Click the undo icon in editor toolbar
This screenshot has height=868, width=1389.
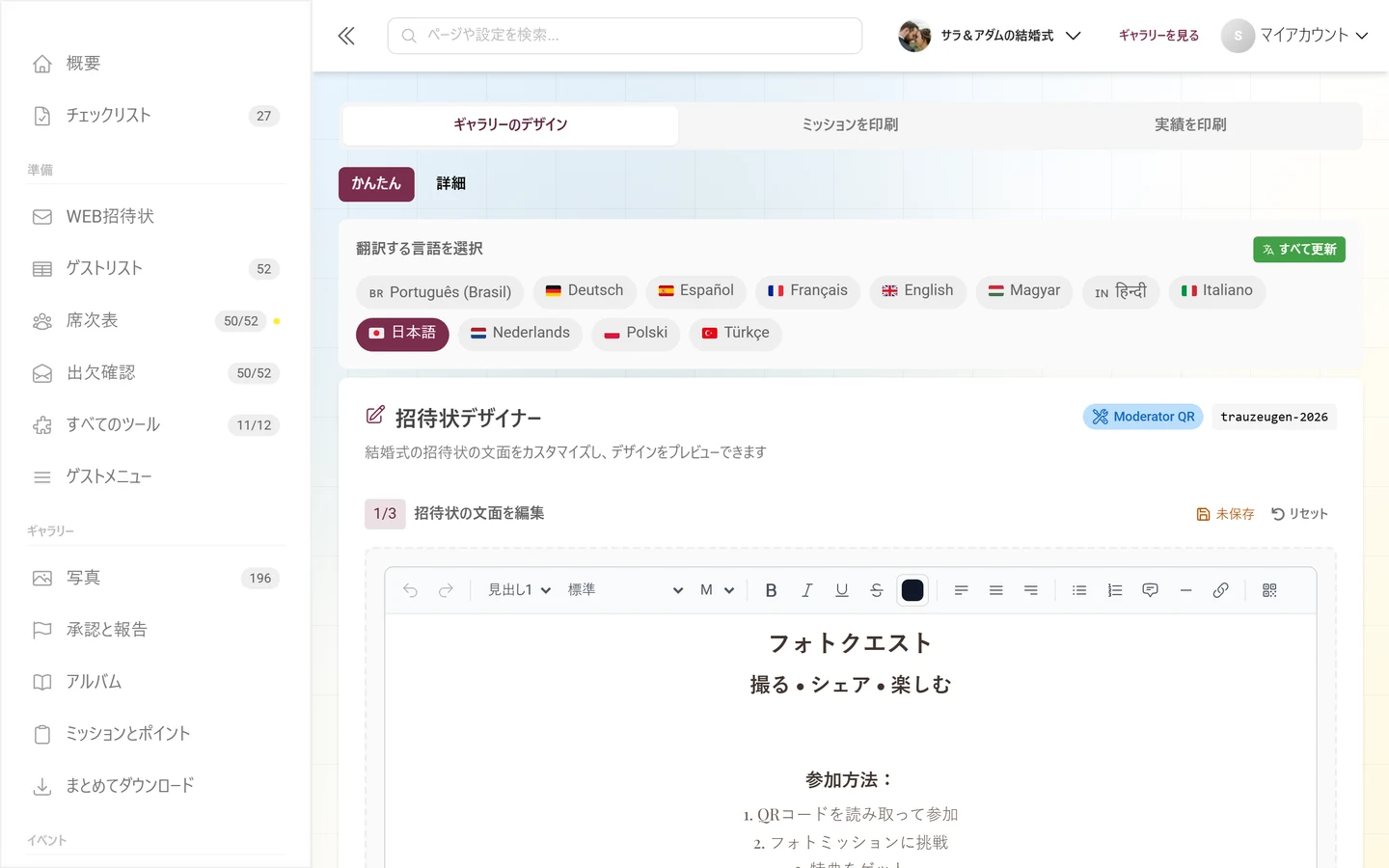[x=410, y=590]
